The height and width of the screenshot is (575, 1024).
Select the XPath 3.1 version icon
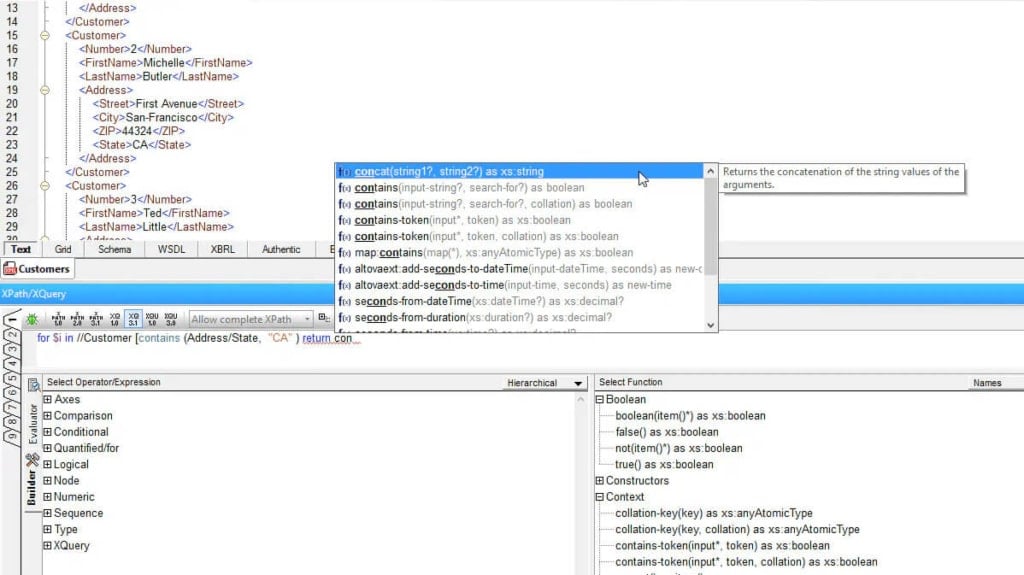click(96, 319)
